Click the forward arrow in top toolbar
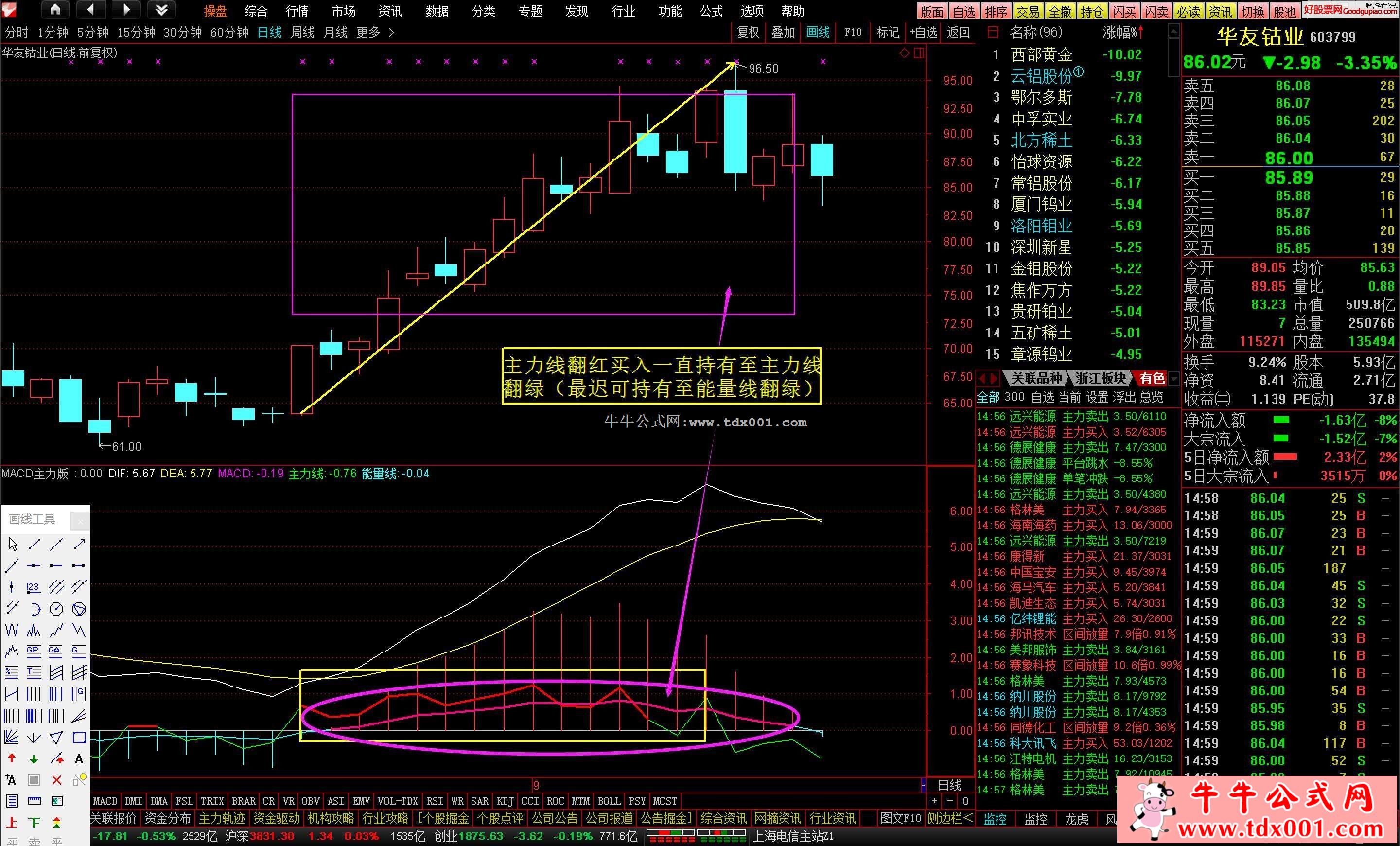This screenshot has width=1400, height=846. pyautogui.click(x=126, y=10)
